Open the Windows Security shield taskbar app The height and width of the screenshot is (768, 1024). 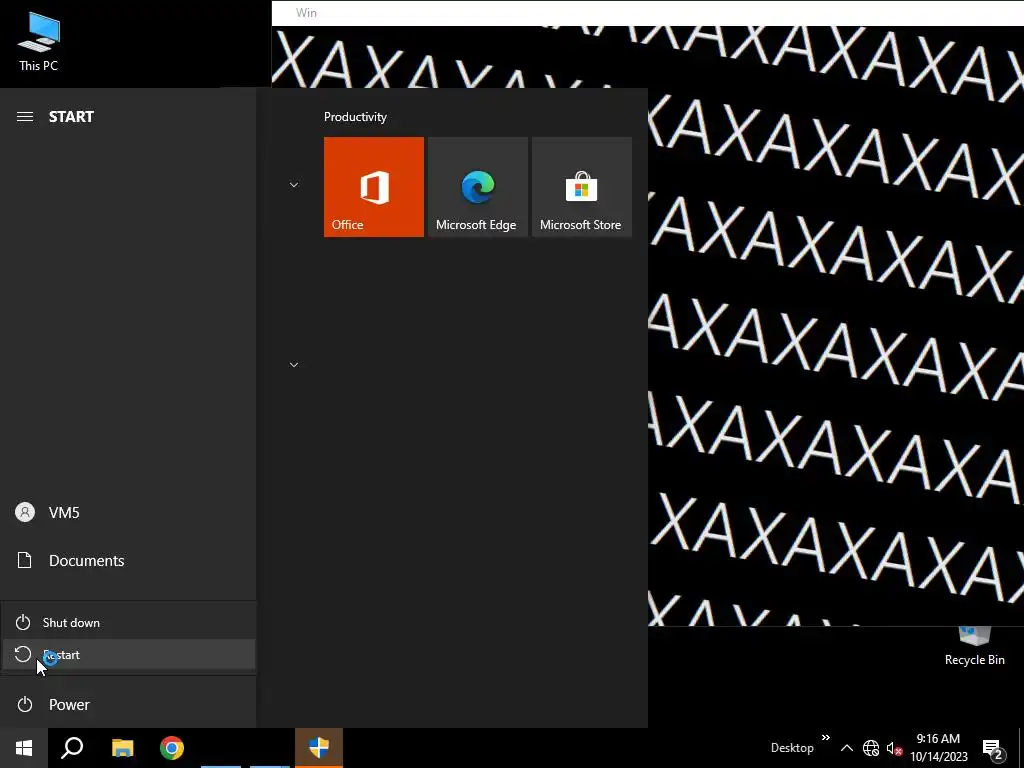click(319, 748)
